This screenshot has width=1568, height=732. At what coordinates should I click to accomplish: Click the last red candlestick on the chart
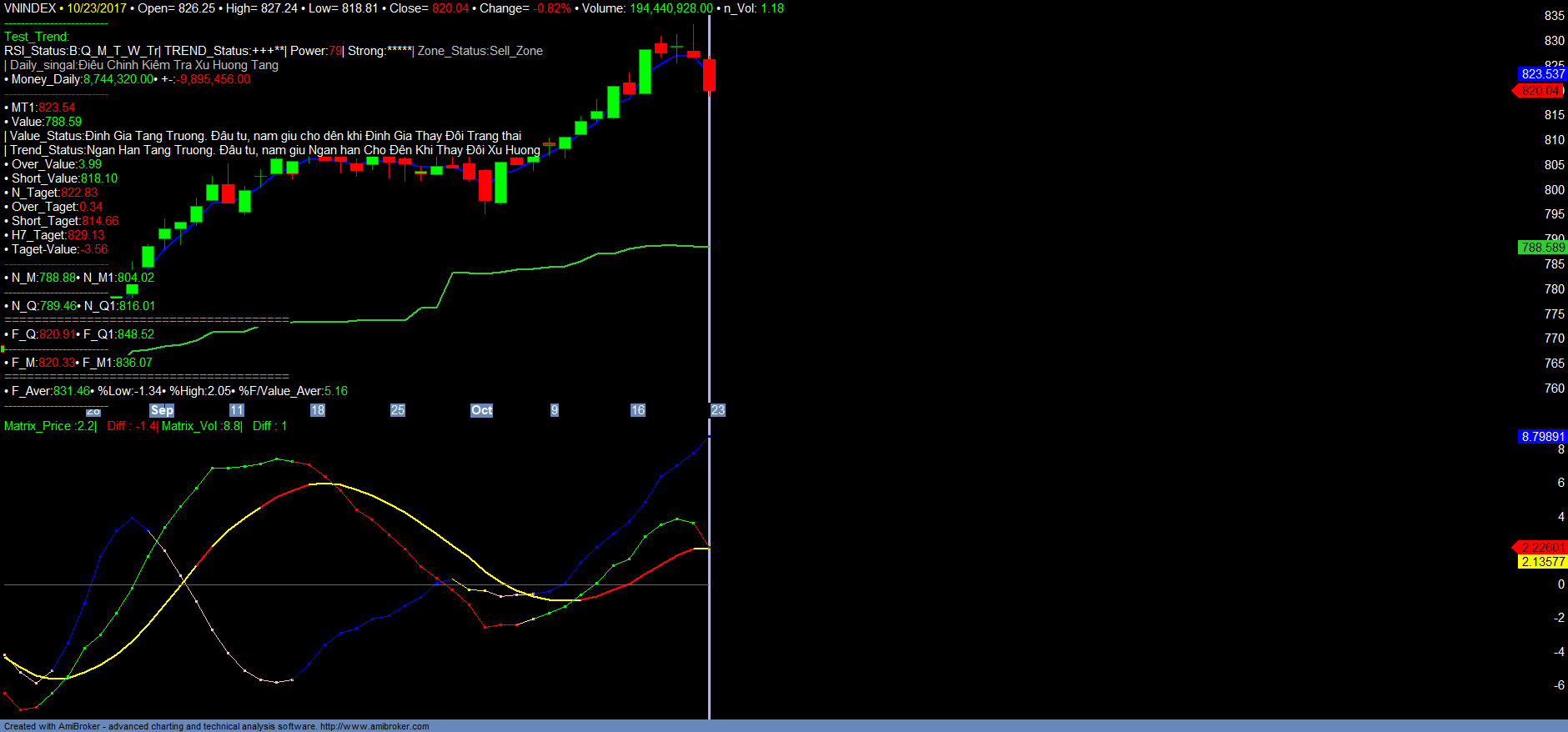click(709, 75)
